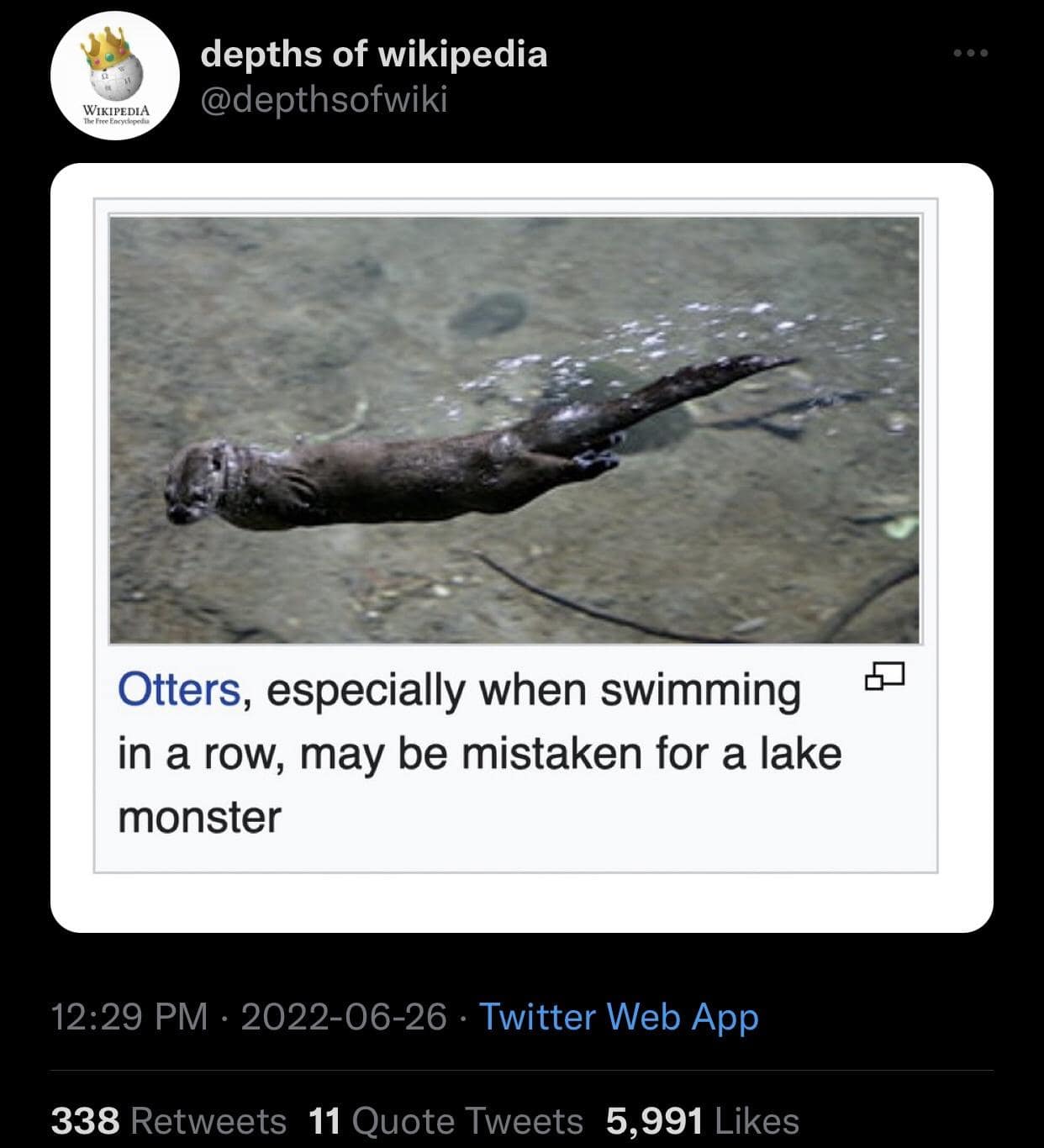Click the "Wikipedia" wordmark inside the avatar
1044x1148 pixels.
pyautogui.click(x=115, y=110)
